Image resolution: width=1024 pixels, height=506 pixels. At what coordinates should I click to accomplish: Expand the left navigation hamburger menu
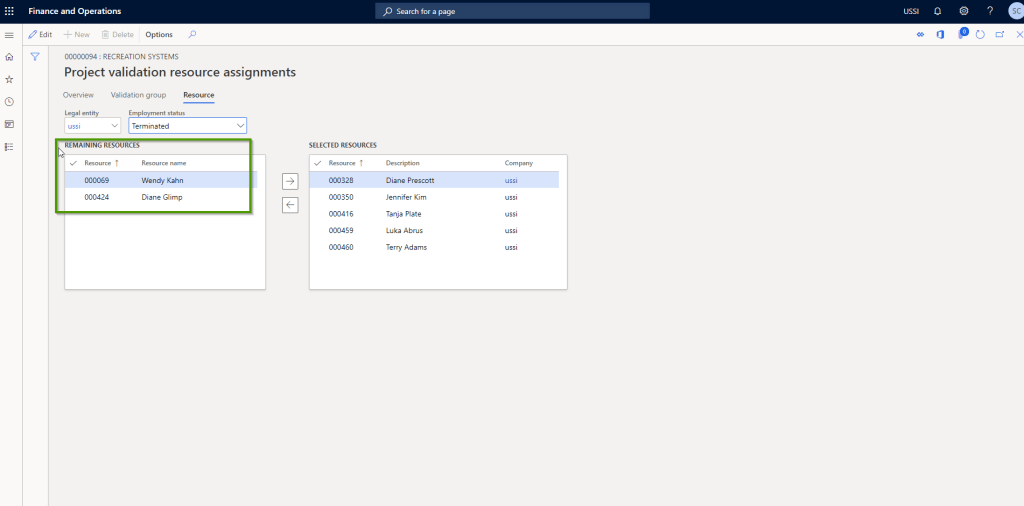(10, 35)
